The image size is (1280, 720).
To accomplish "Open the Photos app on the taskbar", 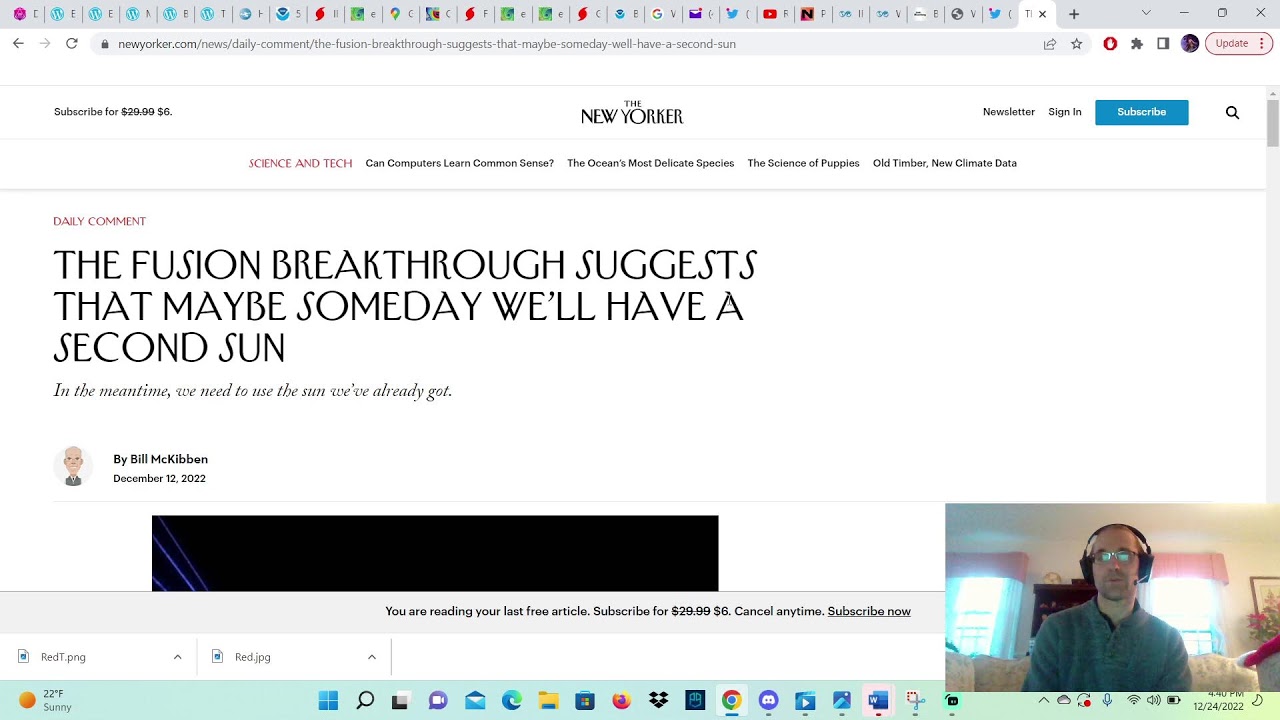I will pyautogui.click(x=841, y=701).
